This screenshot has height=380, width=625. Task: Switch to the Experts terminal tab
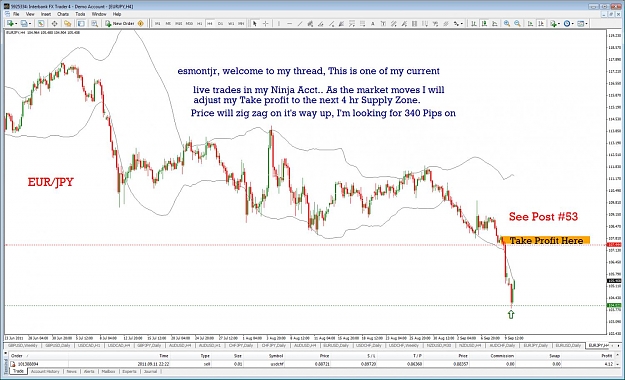point(129,371)
